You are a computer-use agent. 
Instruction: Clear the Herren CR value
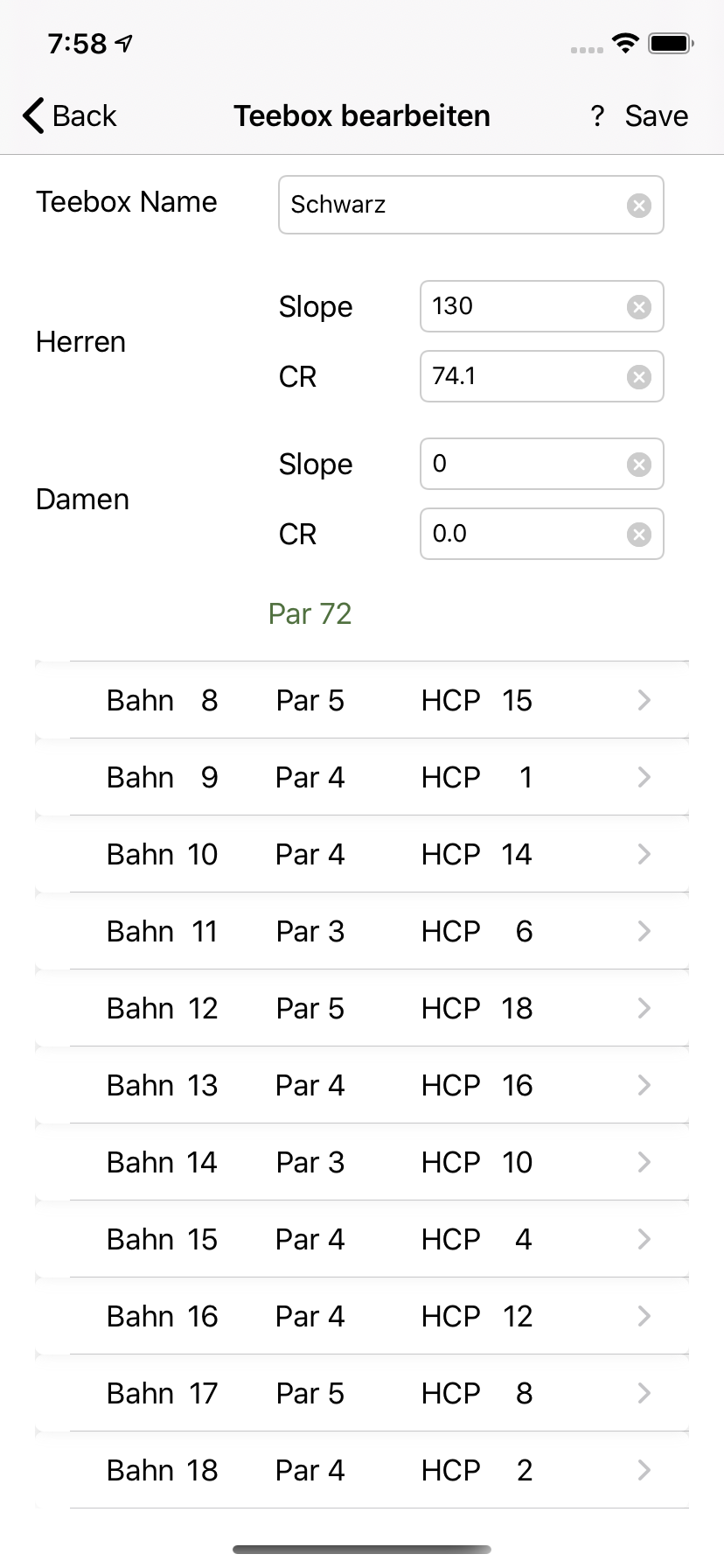point(639,377)
